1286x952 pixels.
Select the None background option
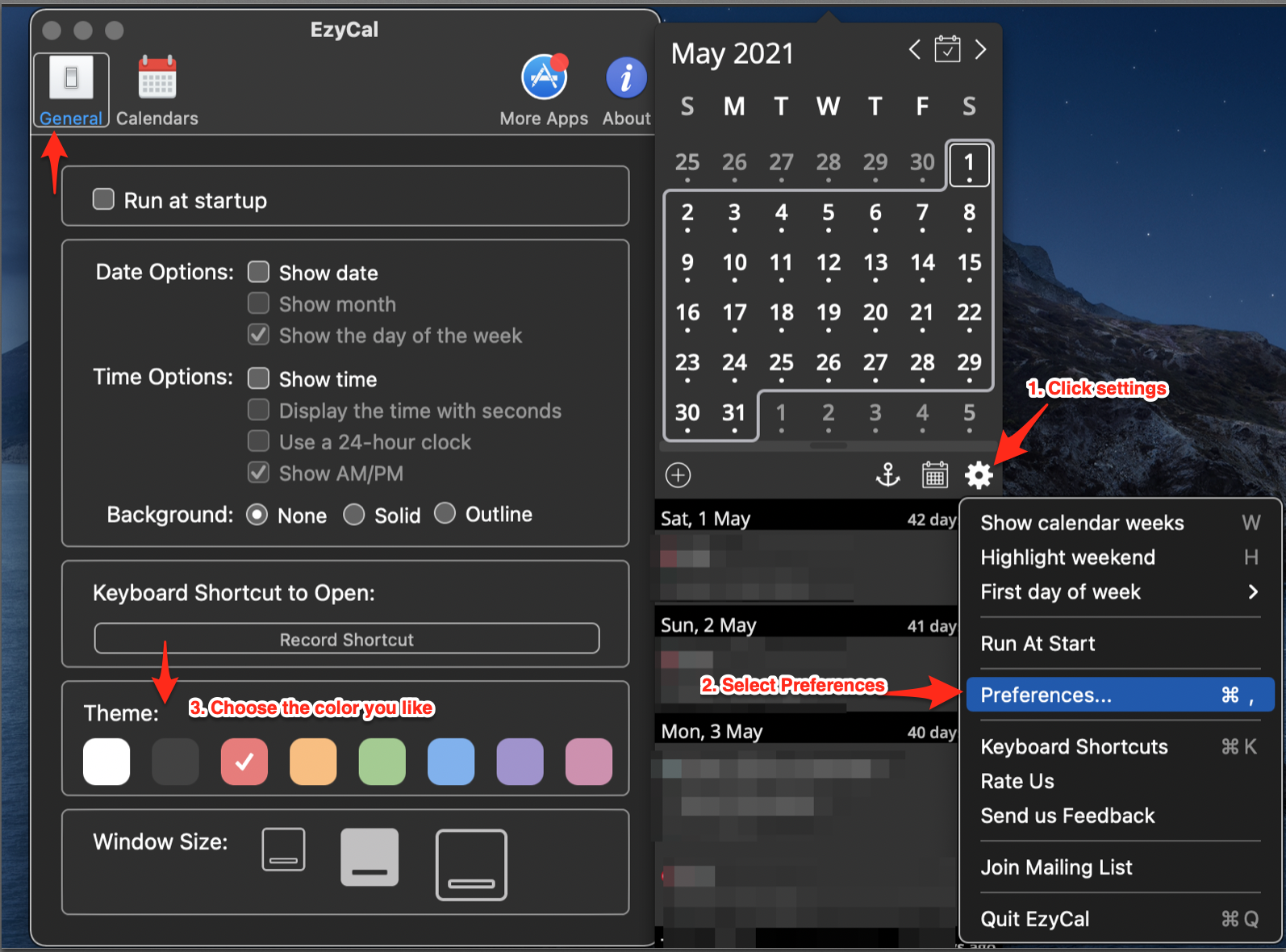(x=257, y=515)
